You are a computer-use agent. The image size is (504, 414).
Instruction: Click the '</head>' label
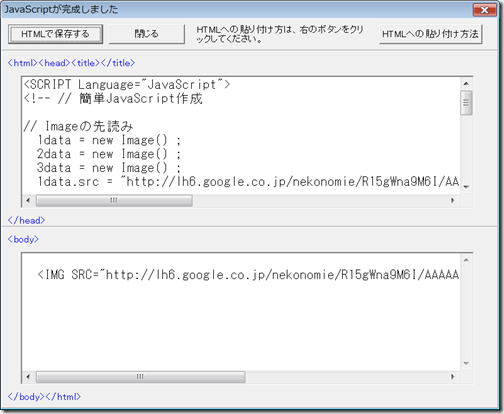[26, 220]
